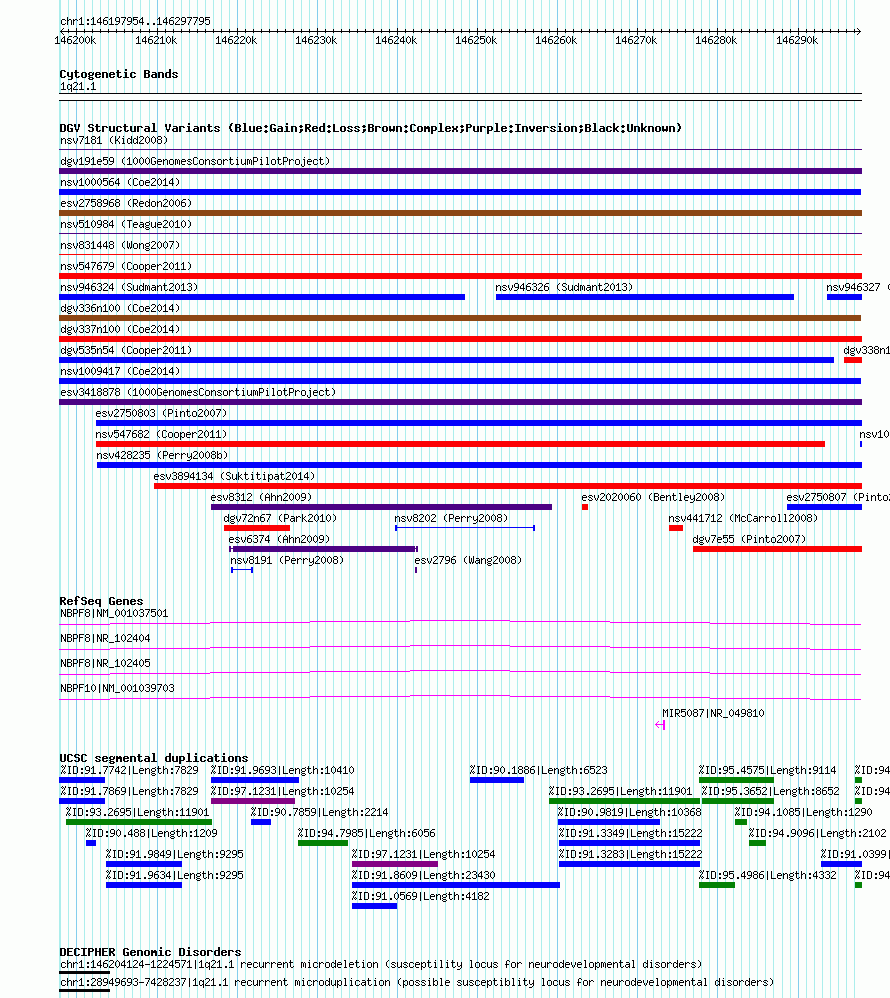Screen dimensions: 890x998
Task: Click the RefSeq Genes track heading
Action: (101, 601)
